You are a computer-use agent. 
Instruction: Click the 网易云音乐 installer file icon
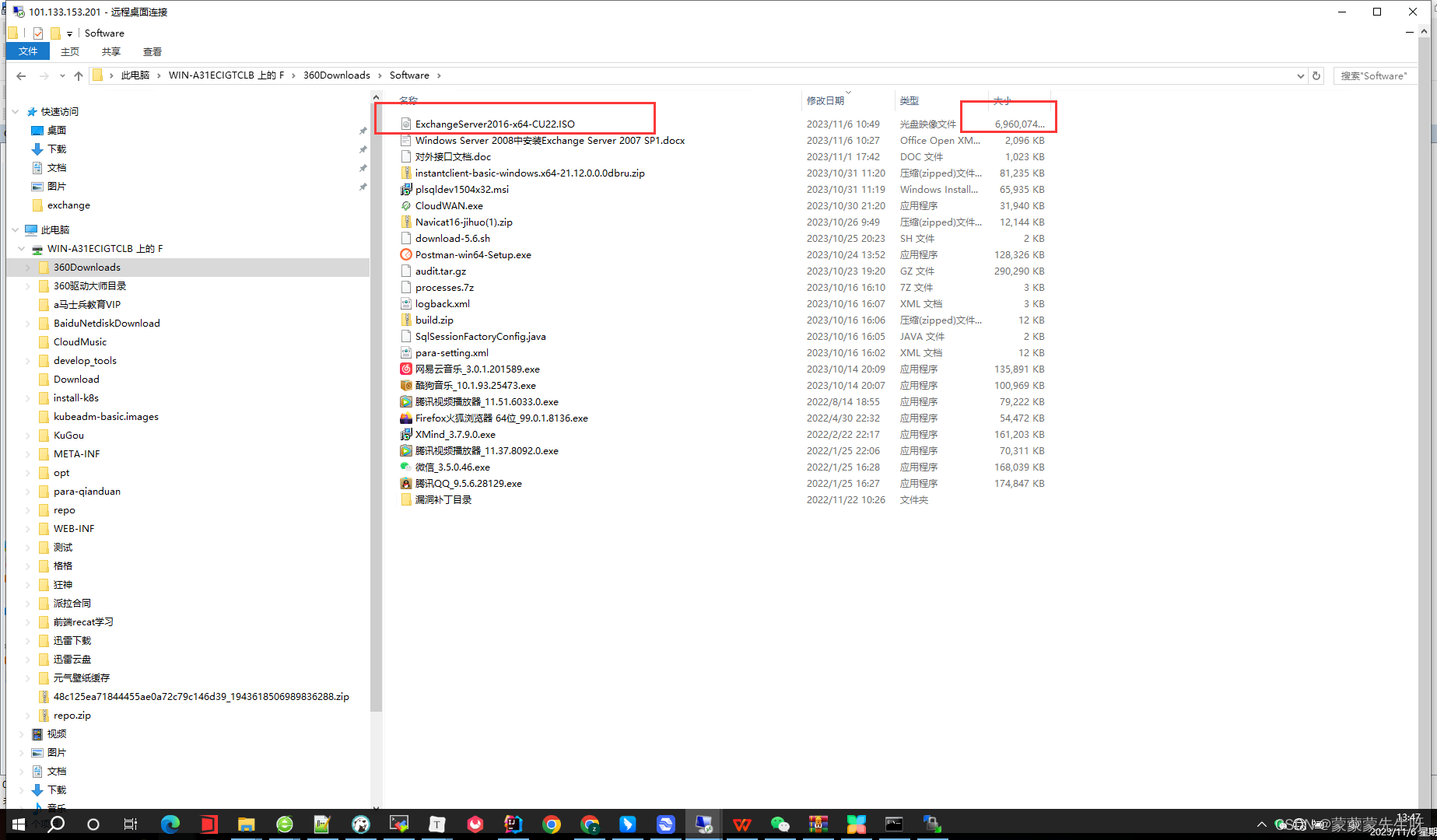pos(406,369)
